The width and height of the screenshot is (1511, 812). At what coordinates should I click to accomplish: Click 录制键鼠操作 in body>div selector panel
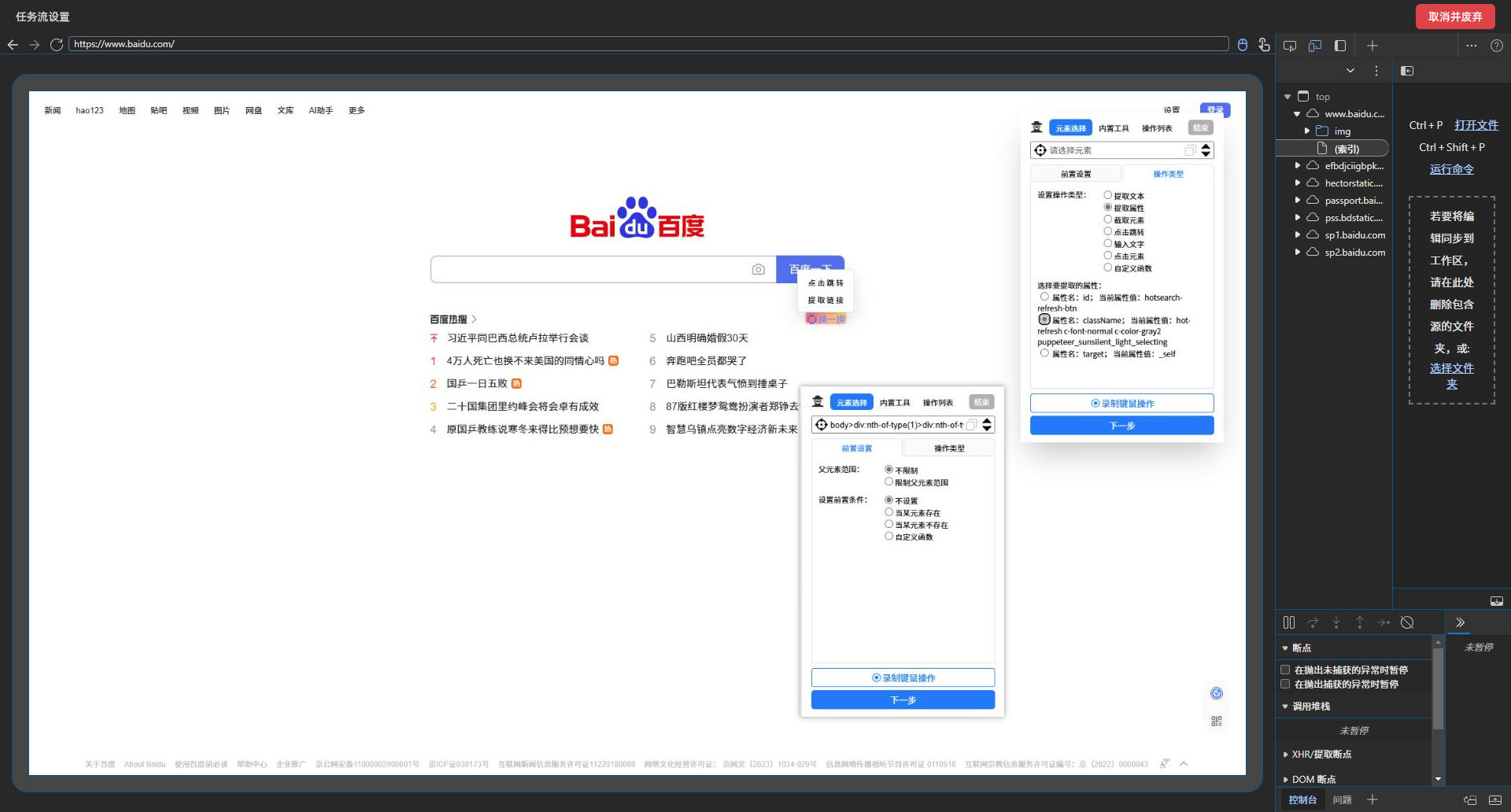tap(903, 677)
